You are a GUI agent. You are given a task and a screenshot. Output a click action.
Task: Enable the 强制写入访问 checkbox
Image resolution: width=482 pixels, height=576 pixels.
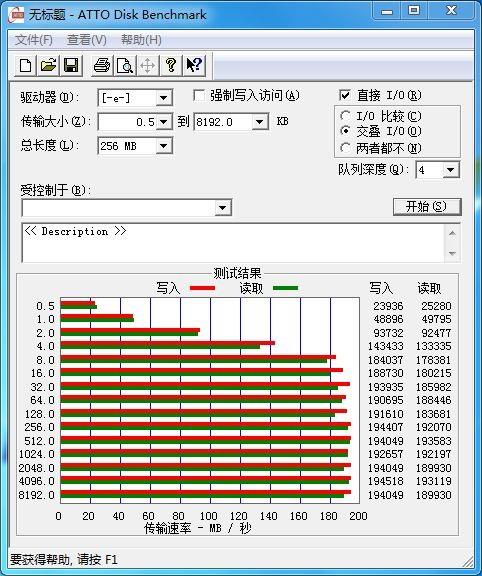(199, 96)
